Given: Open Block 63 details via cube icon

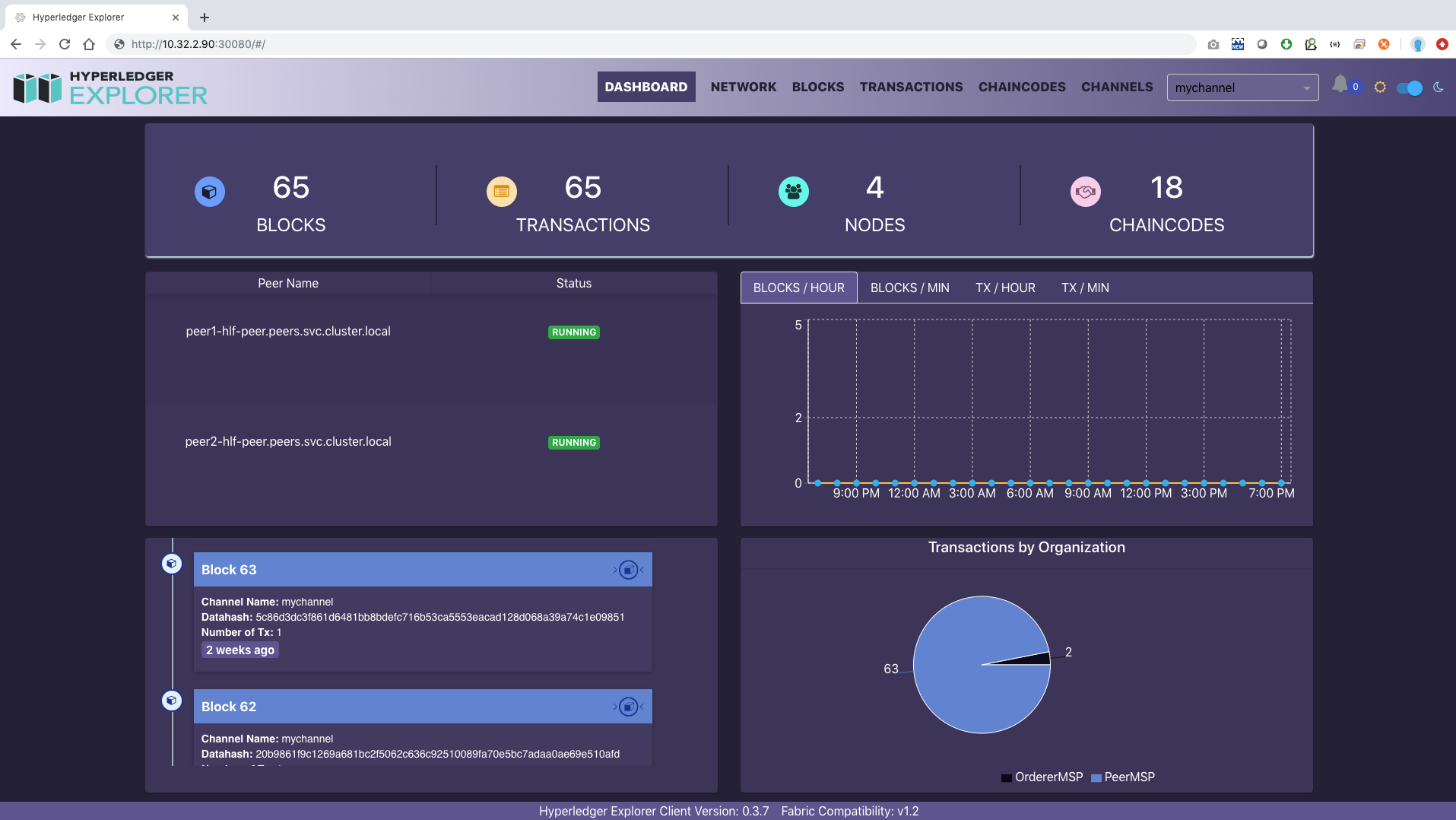Looking at the screenshot, I should (x=626, y=569).
